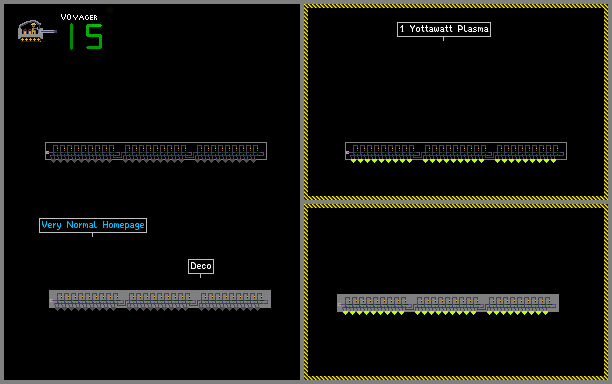Click middle module block of Deco ship
The width and height of the screenshot is (612, 384).
pos(160,299)
